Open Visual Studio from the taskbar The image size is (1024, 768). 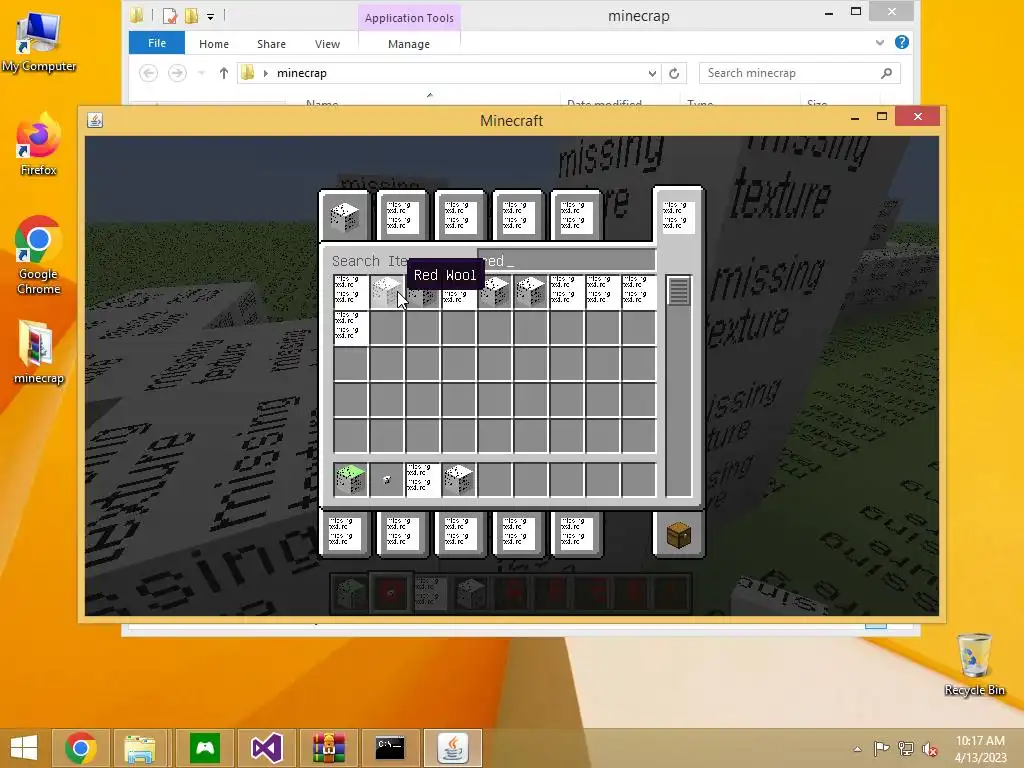pyautogui.click(x=266, y=748)
